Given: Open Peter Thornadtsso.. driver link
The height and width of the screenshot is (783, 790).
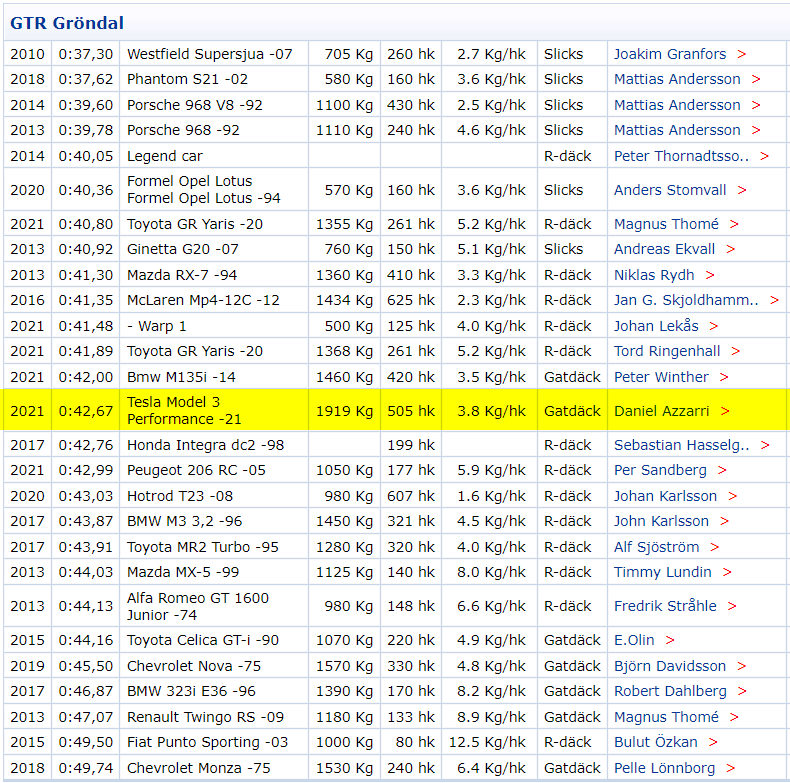Looking at the screenshot, I should pos(681,156).
